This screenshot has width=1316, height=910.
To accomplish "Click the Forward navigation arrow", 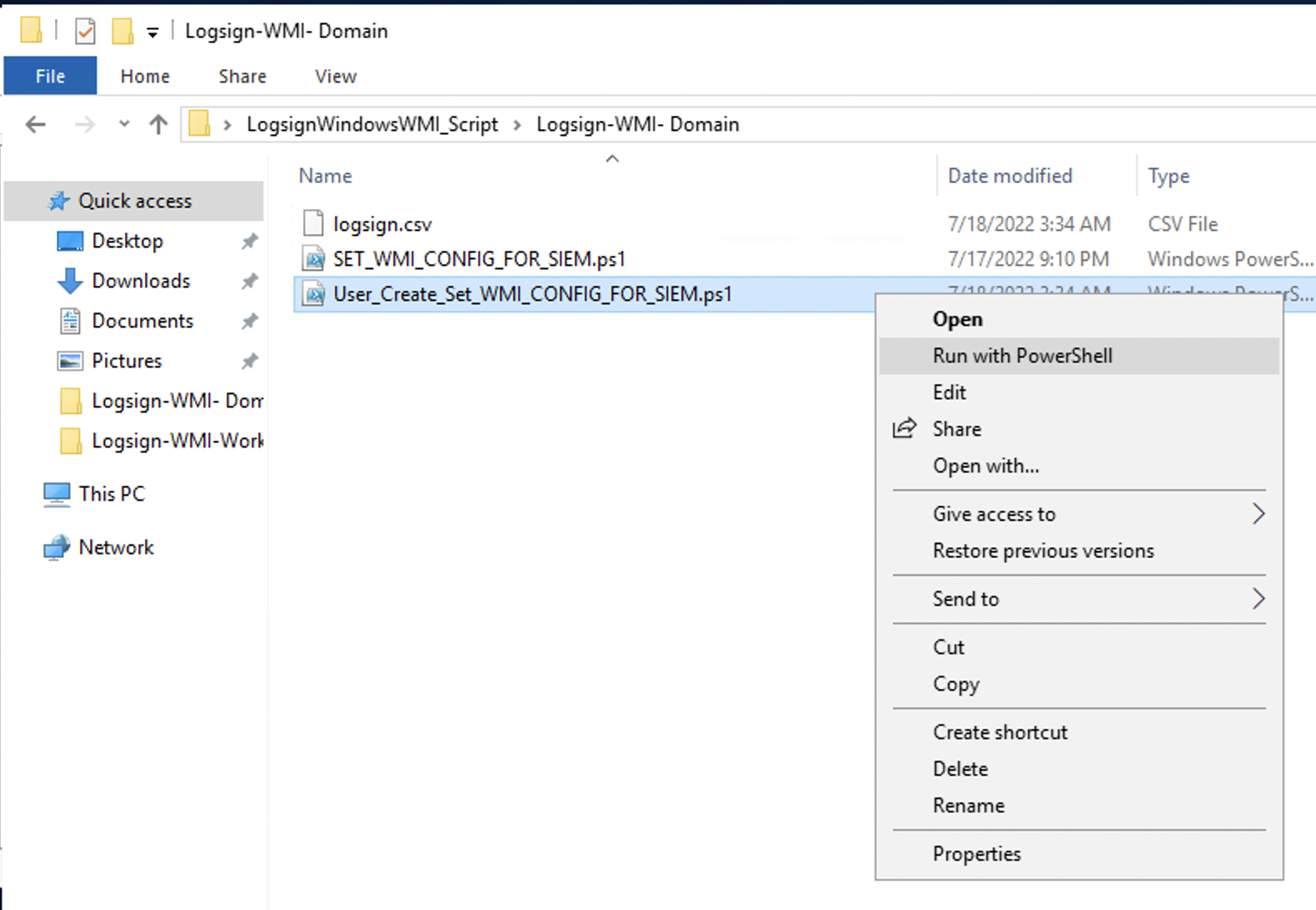I will tap(85, 125).
